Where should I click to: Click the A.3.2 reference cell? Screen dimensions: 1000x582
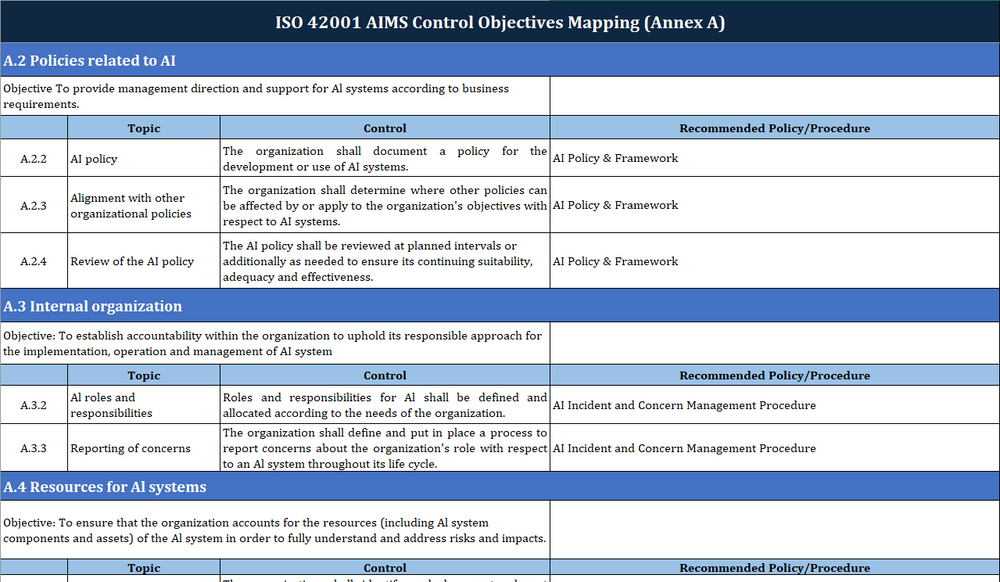(x=34, y=405)
